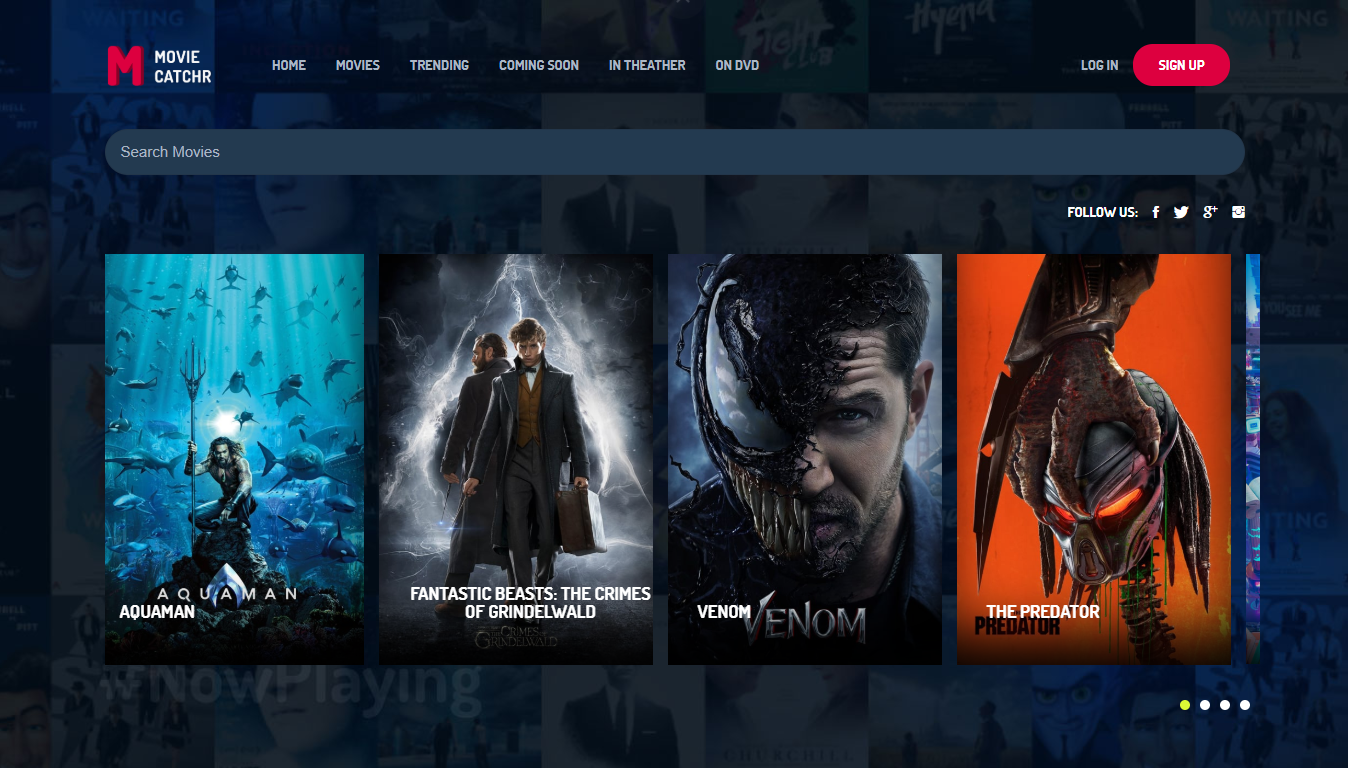Go to the Home menu item
The width and height of the screenshot is (1348, 768).
[289, 65]
